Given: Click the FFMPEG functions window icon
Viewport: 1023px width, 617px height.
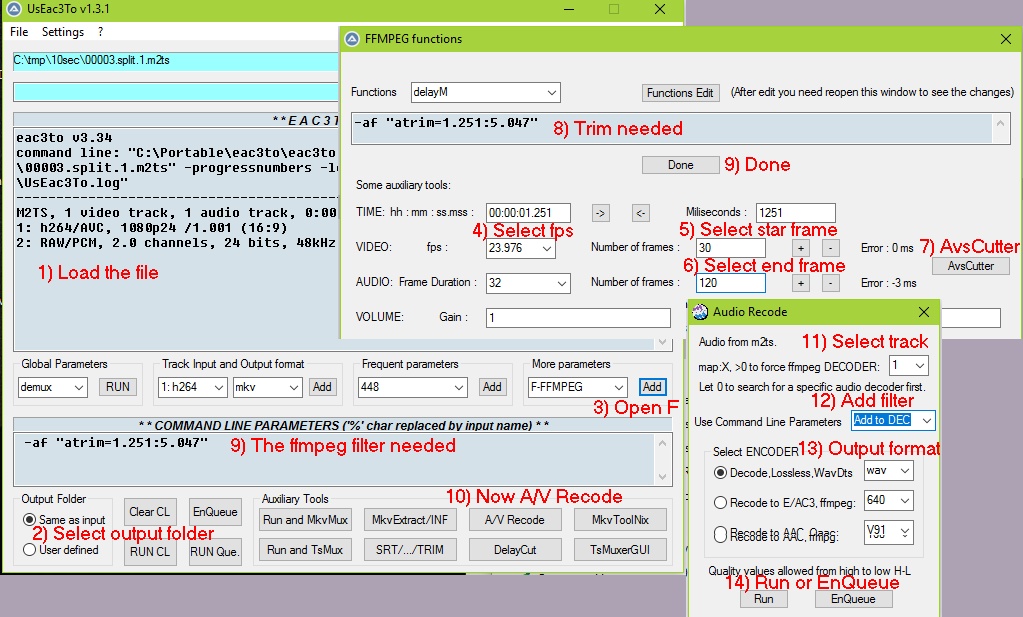Looking at the screenshot, I should (352, 38).
